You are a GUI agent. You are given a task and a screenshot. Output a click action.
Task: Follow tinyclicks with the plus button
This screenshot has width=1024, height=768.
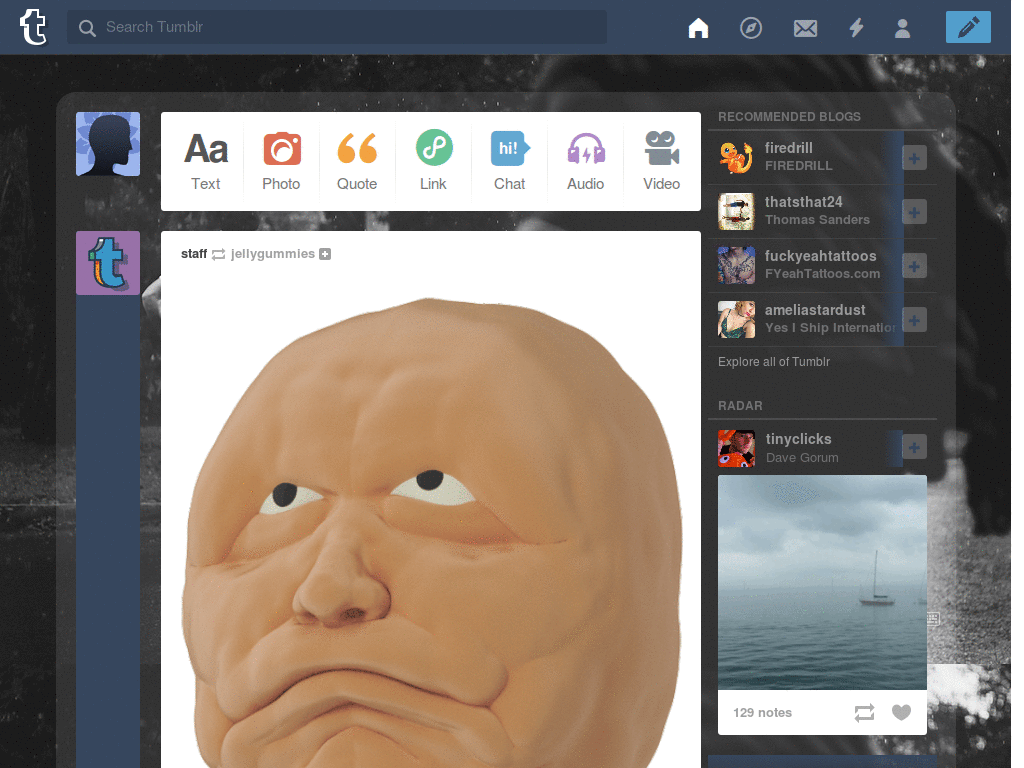pyautogui.click(x=914, y=447)
